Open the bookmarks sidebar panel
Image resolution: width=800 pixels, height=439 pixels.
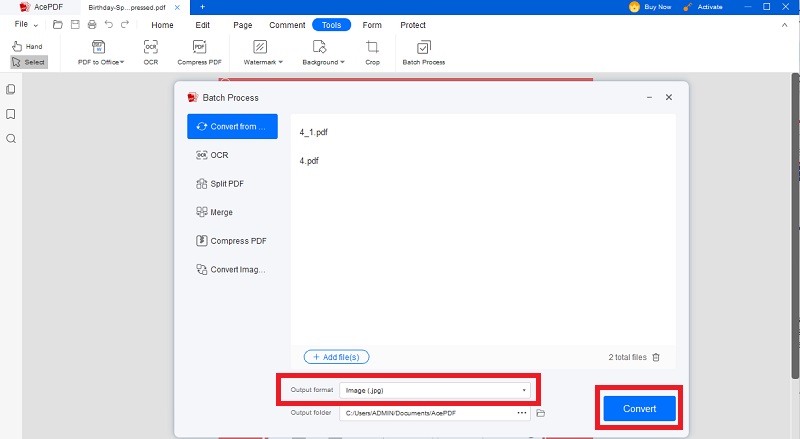(x=11, y=114)
